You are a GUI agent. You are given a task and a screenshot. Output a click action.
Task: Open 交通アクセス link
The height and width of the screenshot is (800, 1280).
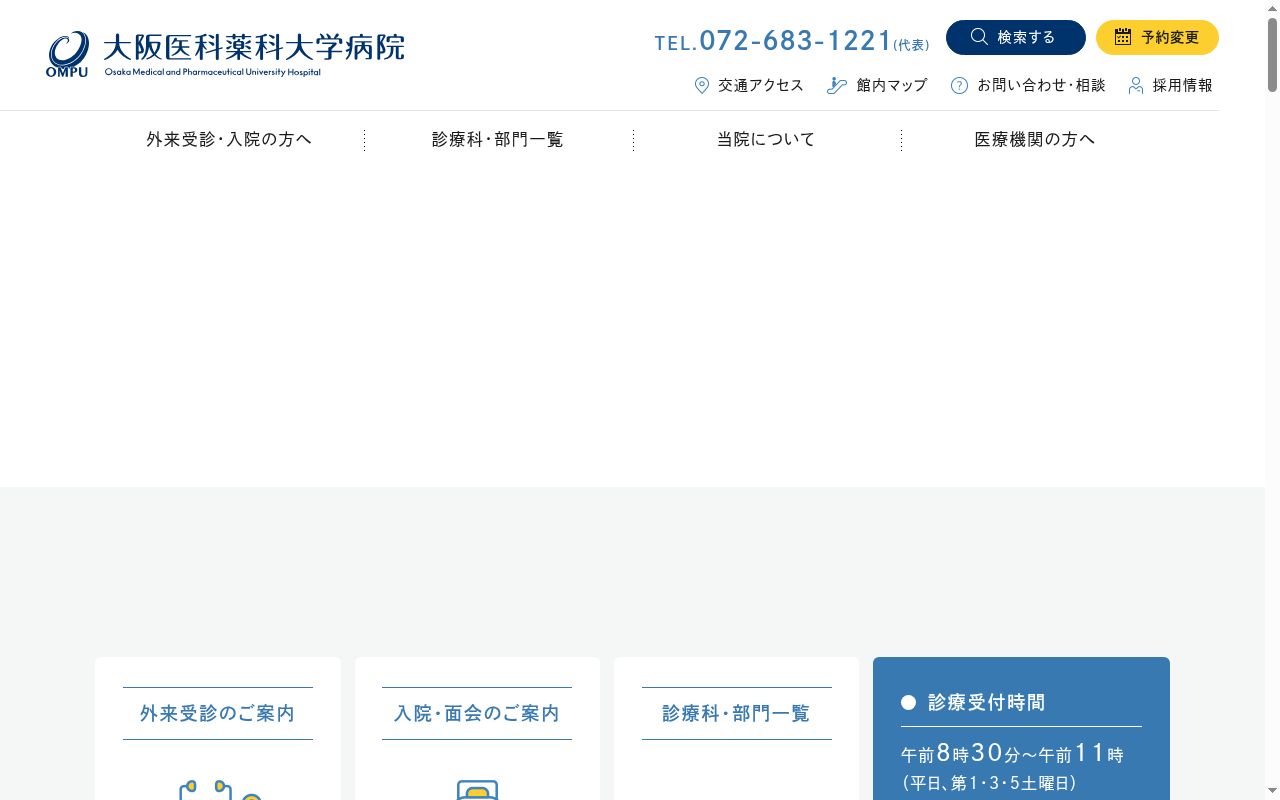tap(761, 86)
